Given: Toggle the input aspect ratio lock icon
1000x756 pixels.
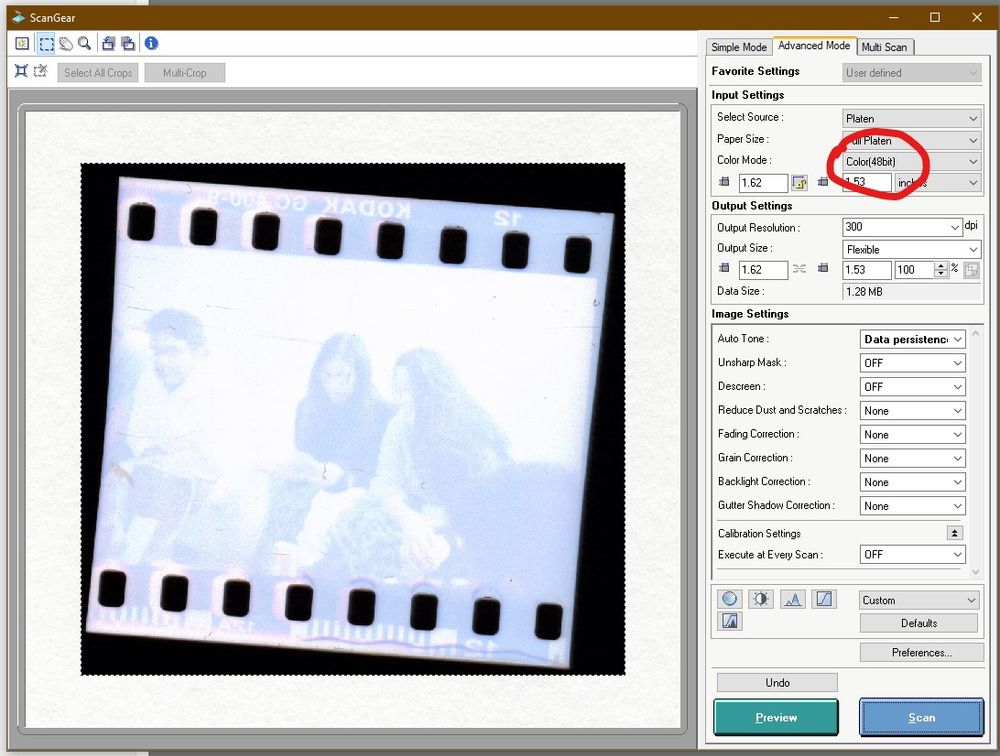Looking at the screenshot, I should point(799,183).
